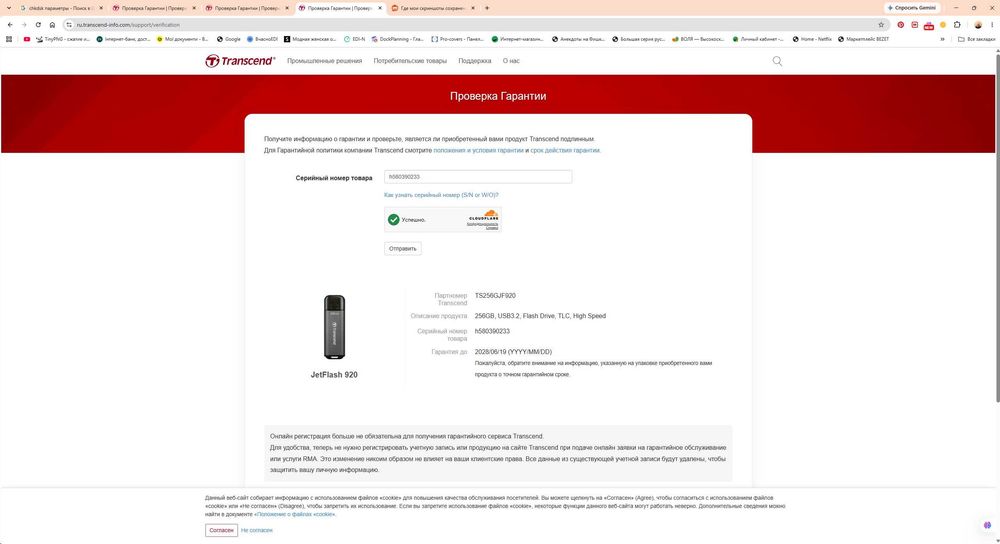Screen dimensions: 1000x544
Task: Open the Личный кабинет bookmark
Action: coord(758,39)
